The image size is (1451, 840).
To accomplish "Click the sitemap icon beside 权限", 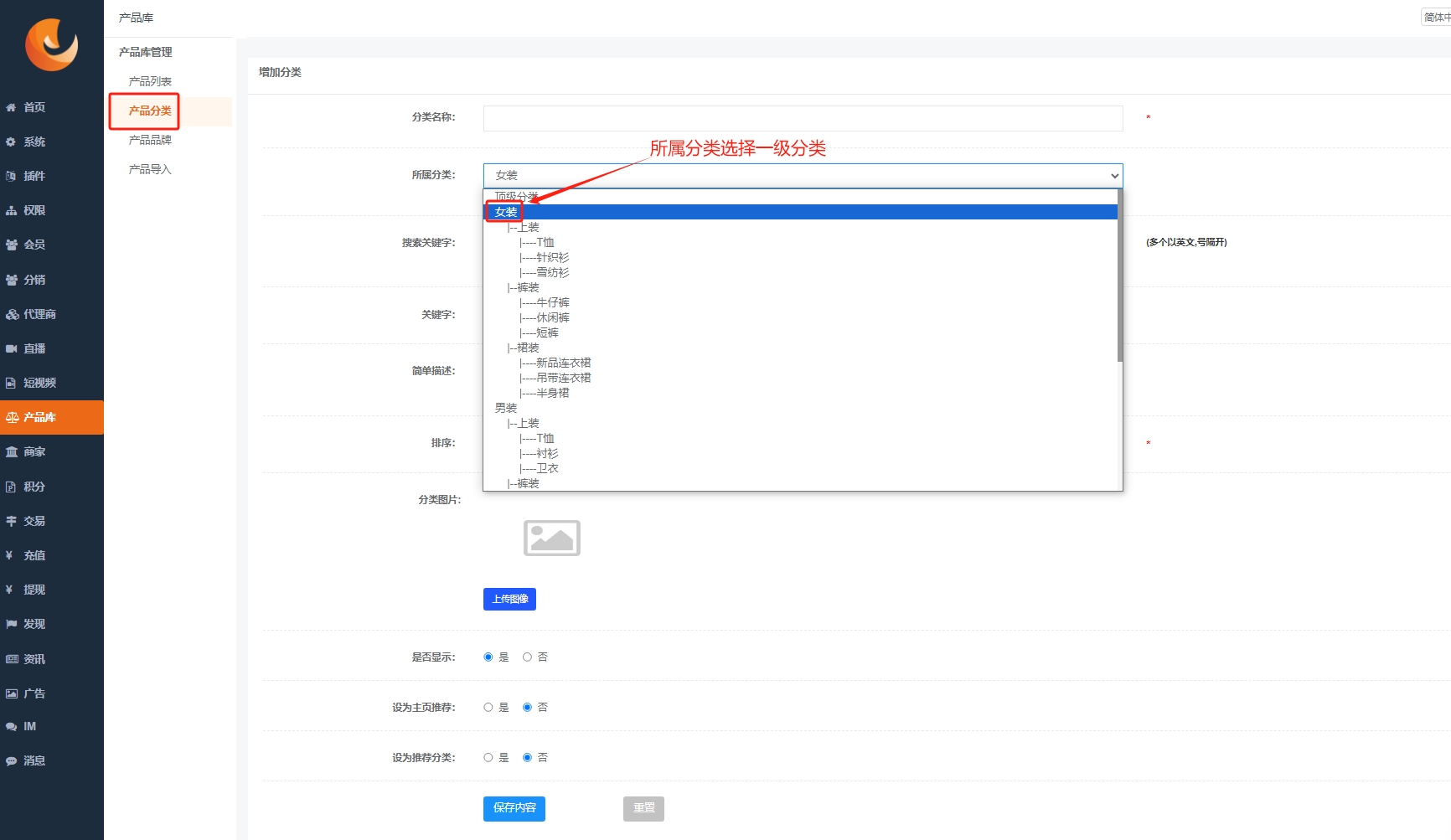I will 11,210.
